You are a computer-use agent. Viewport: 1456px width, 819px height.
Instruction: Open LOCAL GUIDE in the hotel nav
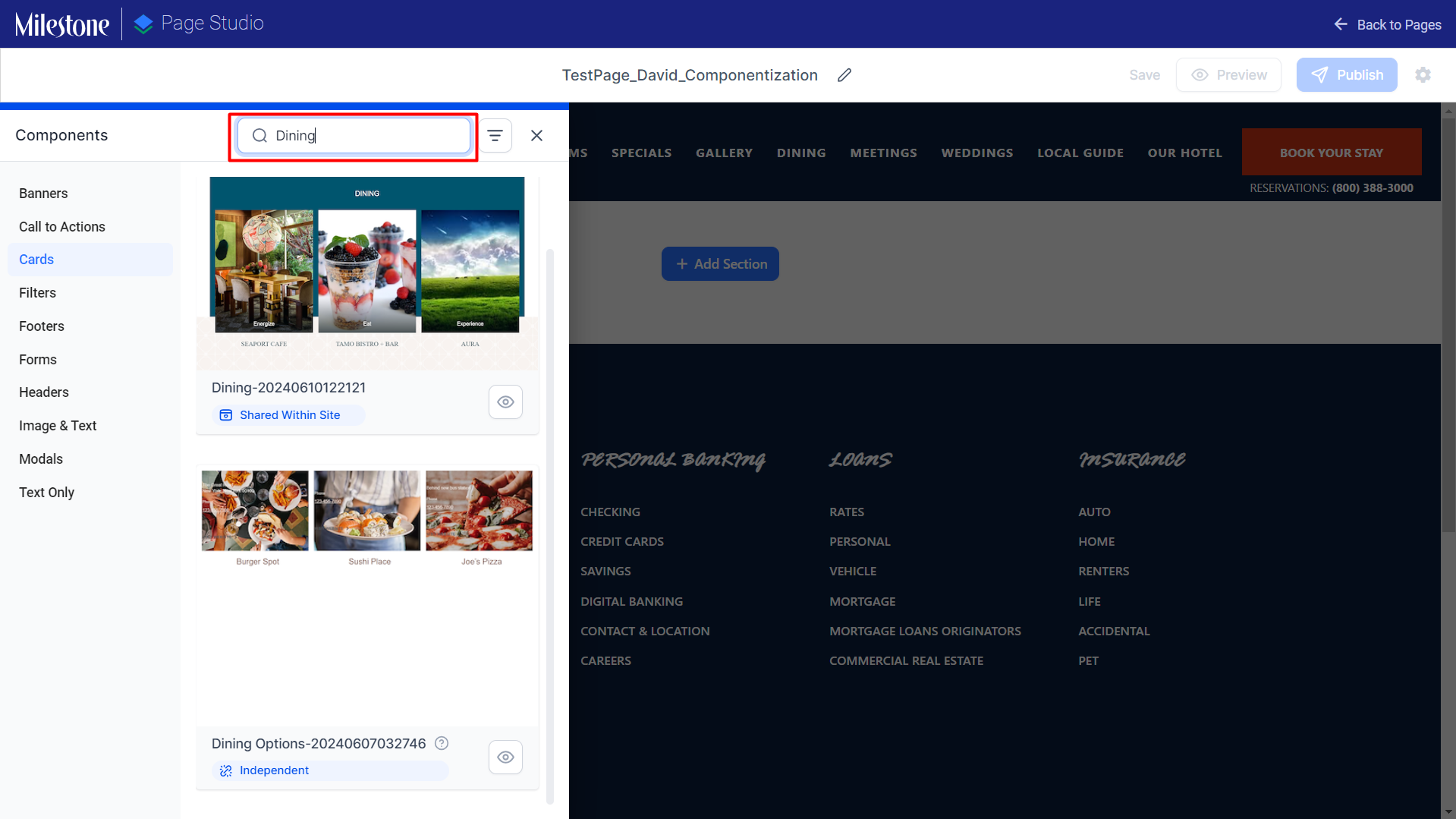[x=1080, y=153]
